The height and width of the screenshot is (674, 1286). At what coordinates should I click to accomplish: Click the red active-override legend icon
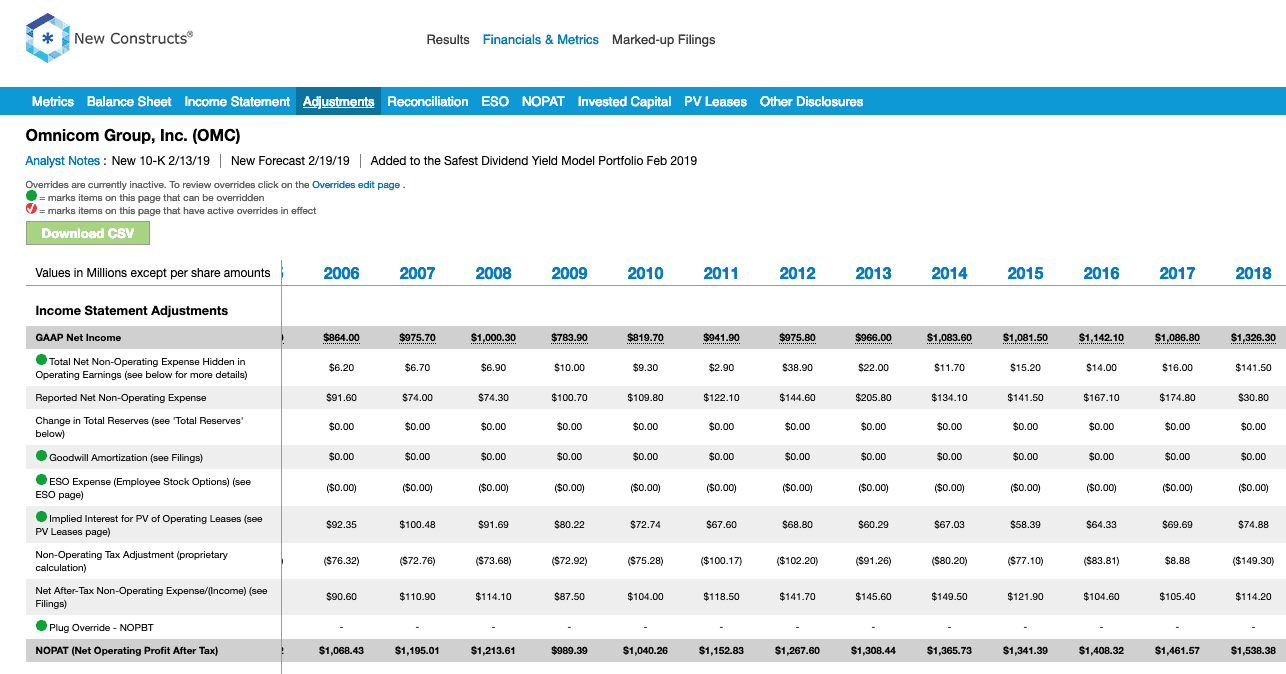point(31,210)
